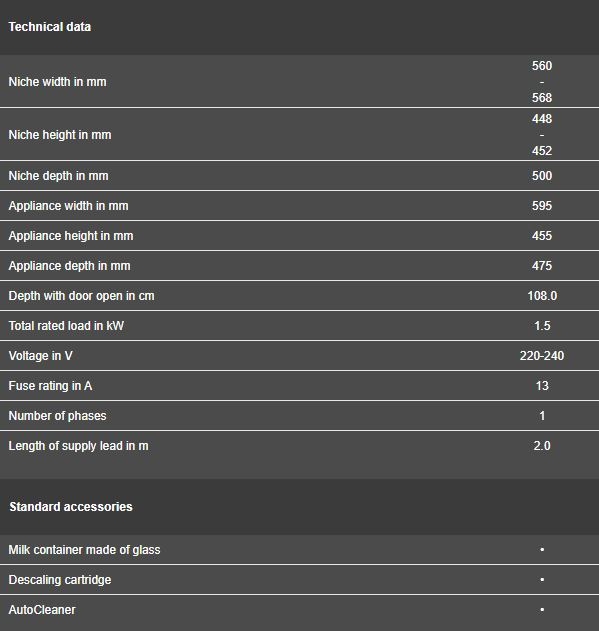
Task: Select the Niche width in mm row
Action: [300, 81]
